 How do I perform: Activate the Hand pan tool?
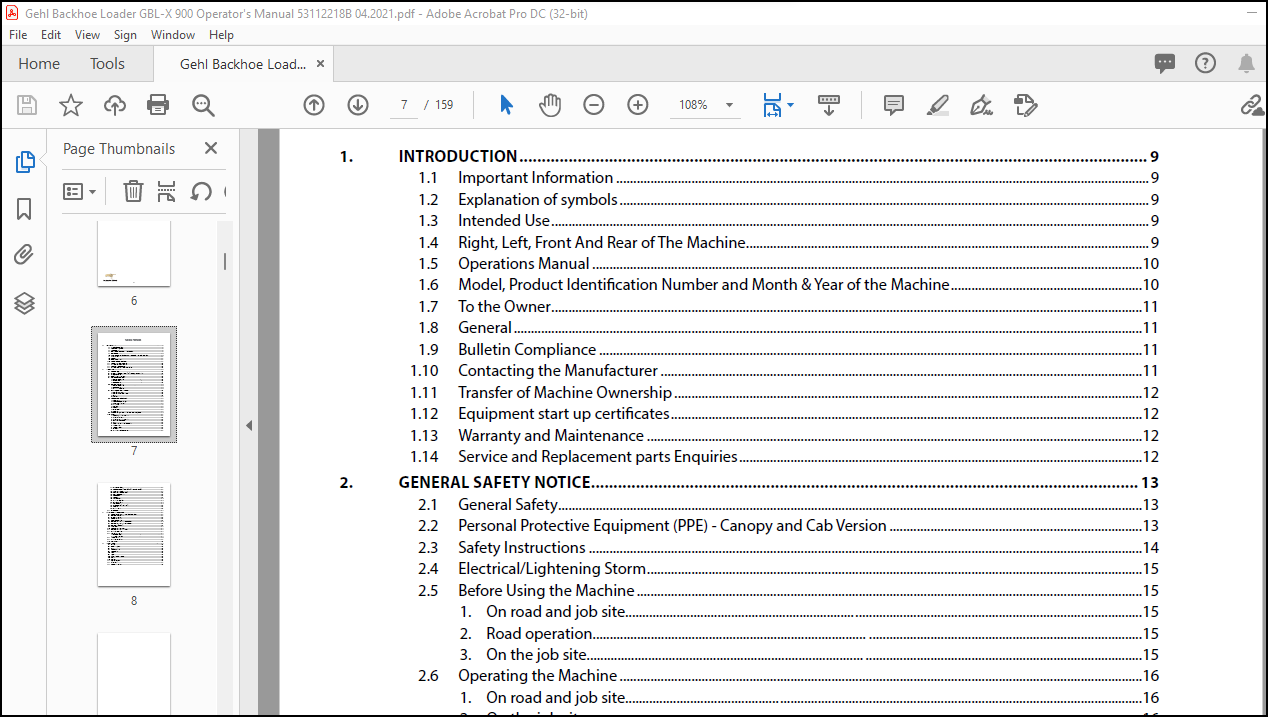coord(550,105)
